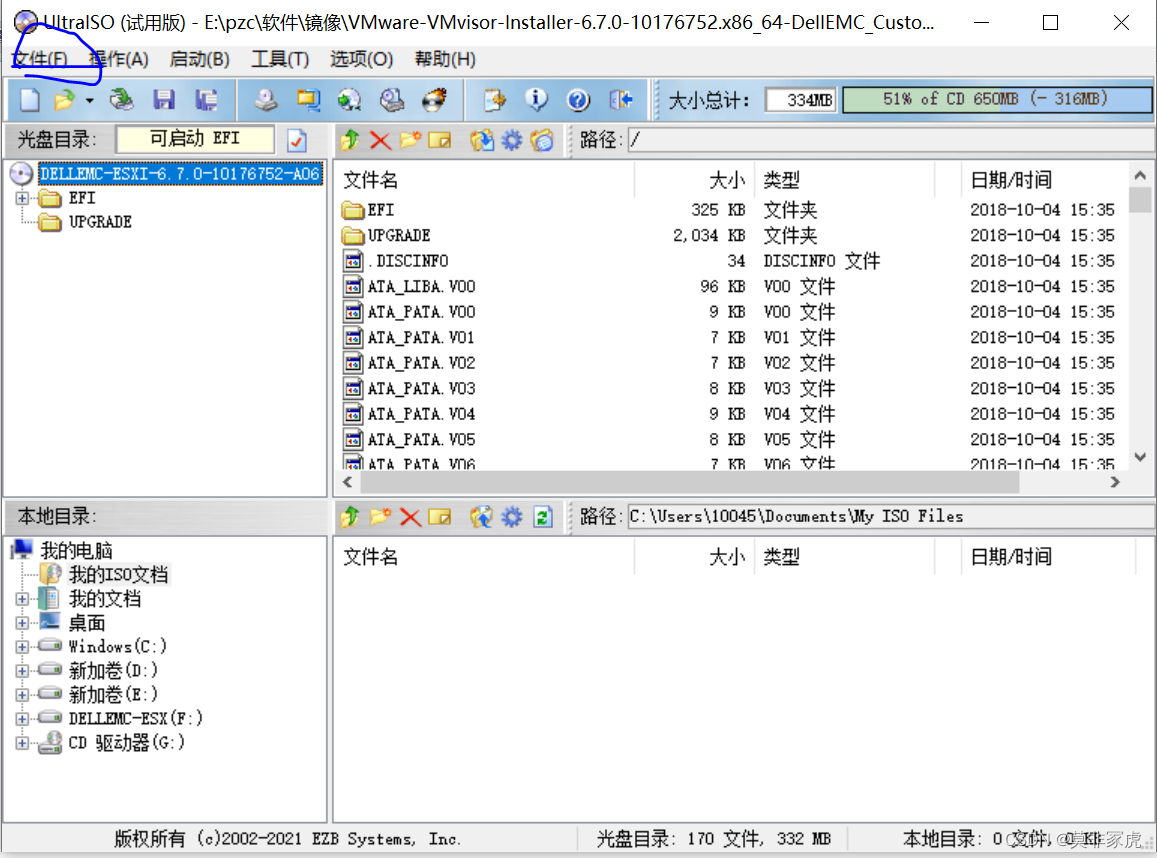Screen dimensions: 1157x858
Task: Click the Save As icon
Action: point(206,100)
